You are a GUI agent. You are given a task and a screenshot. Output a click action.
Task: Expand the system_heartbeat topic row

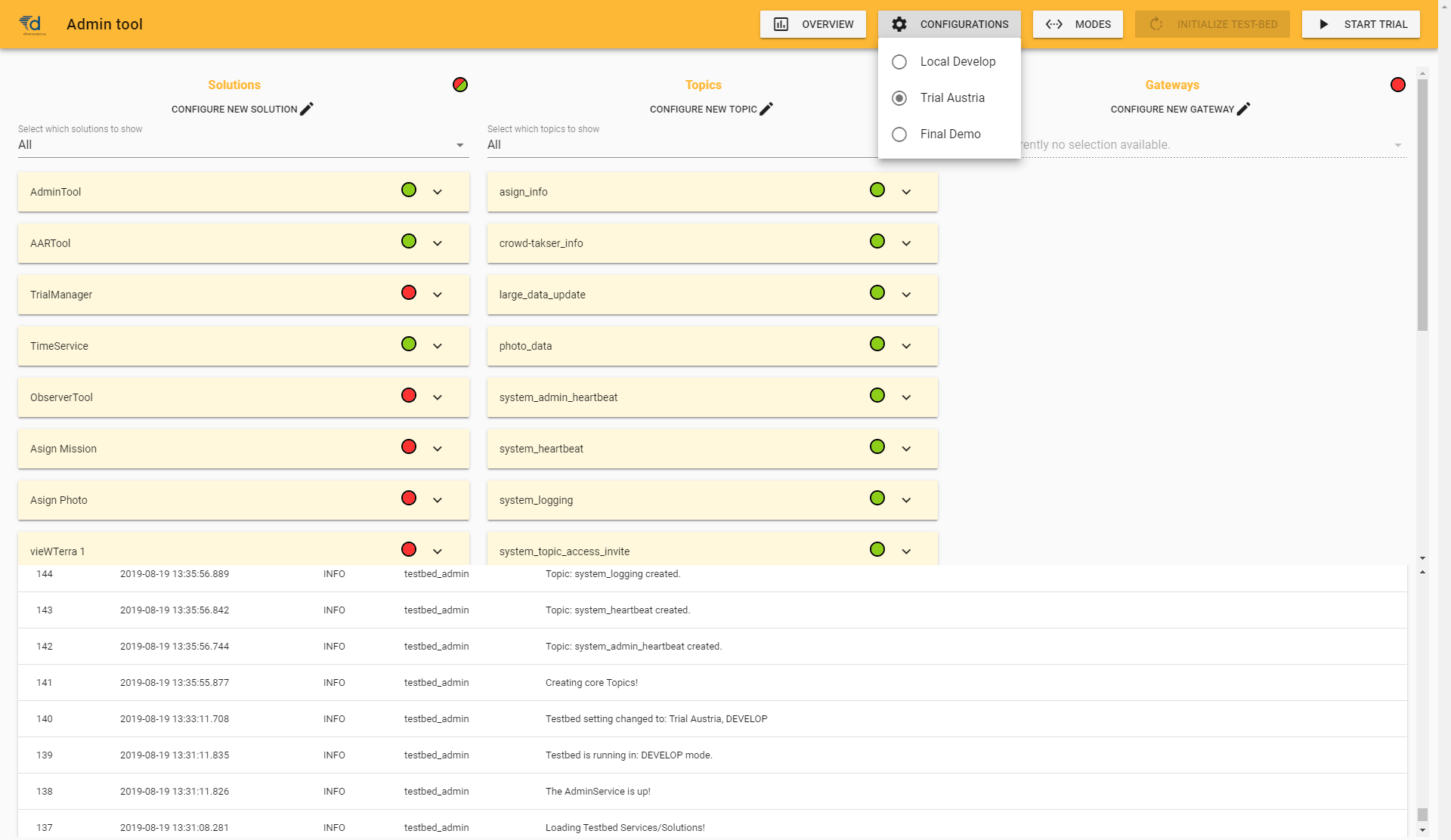click(906, 448)
